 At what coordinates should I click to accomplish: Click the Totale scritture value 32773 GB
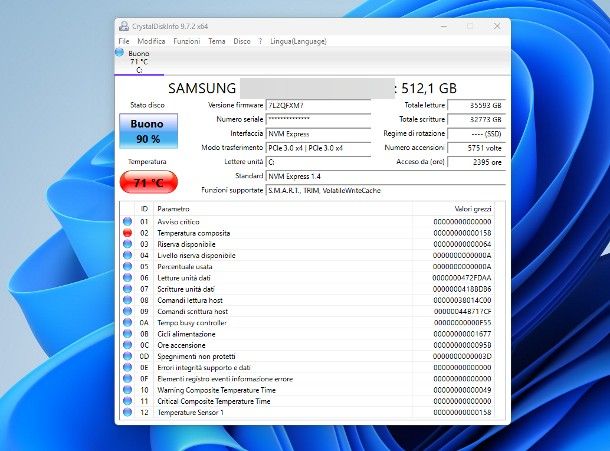click(476, 119)
